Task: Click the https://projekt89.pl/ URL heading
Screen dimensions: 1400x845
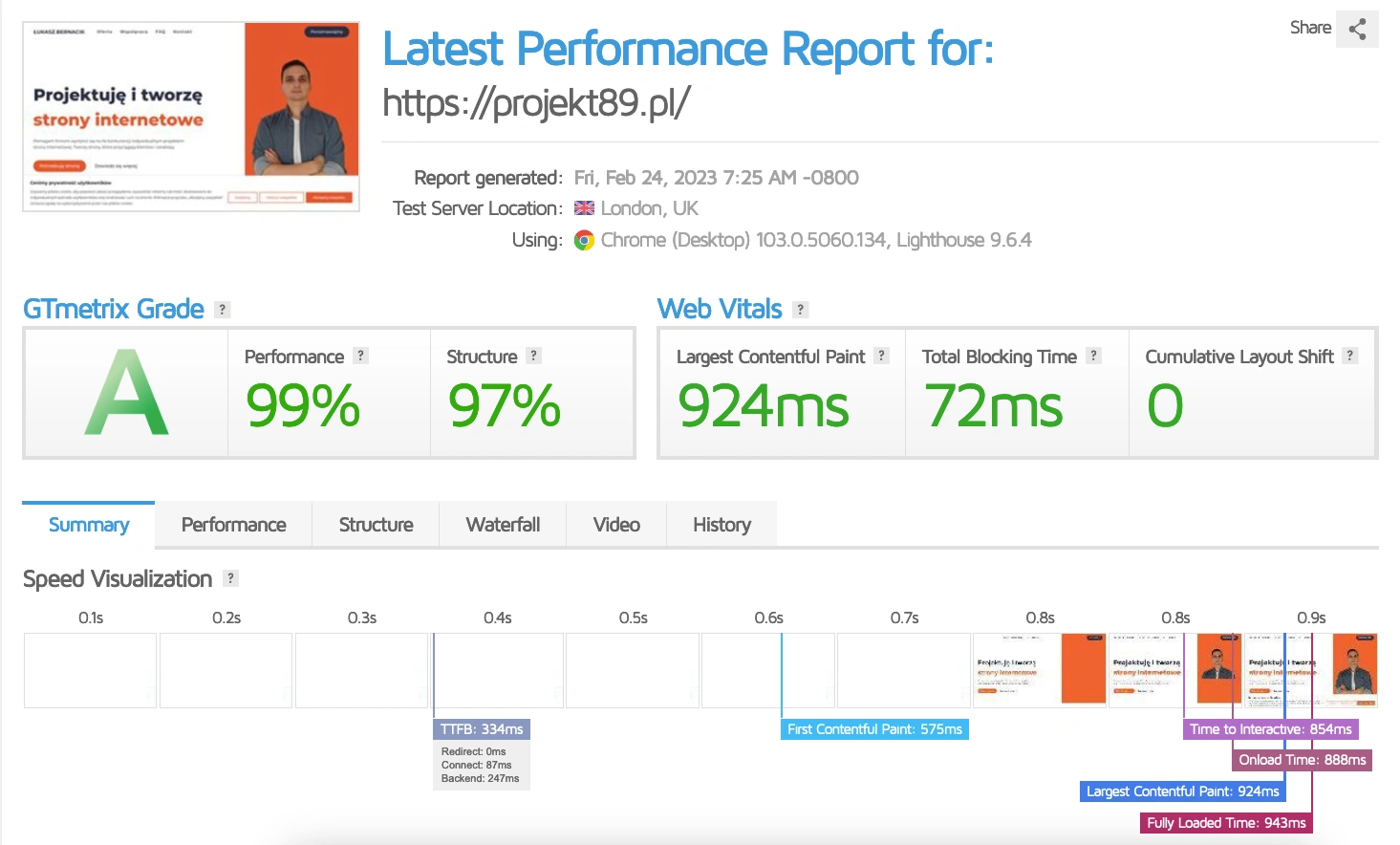Action: (x=536, y=102)
